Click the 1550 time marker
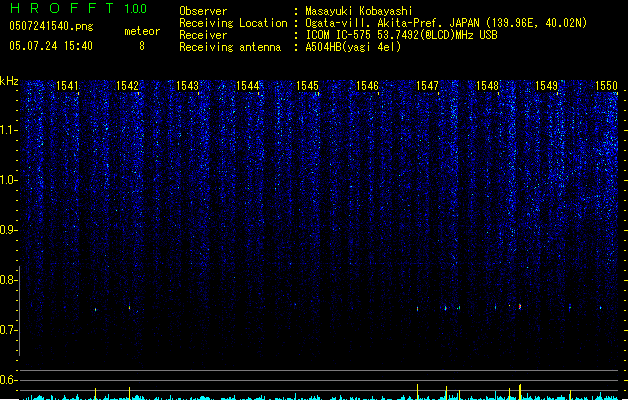Viewport: 629px width, 400px height. tap(606, 86)
